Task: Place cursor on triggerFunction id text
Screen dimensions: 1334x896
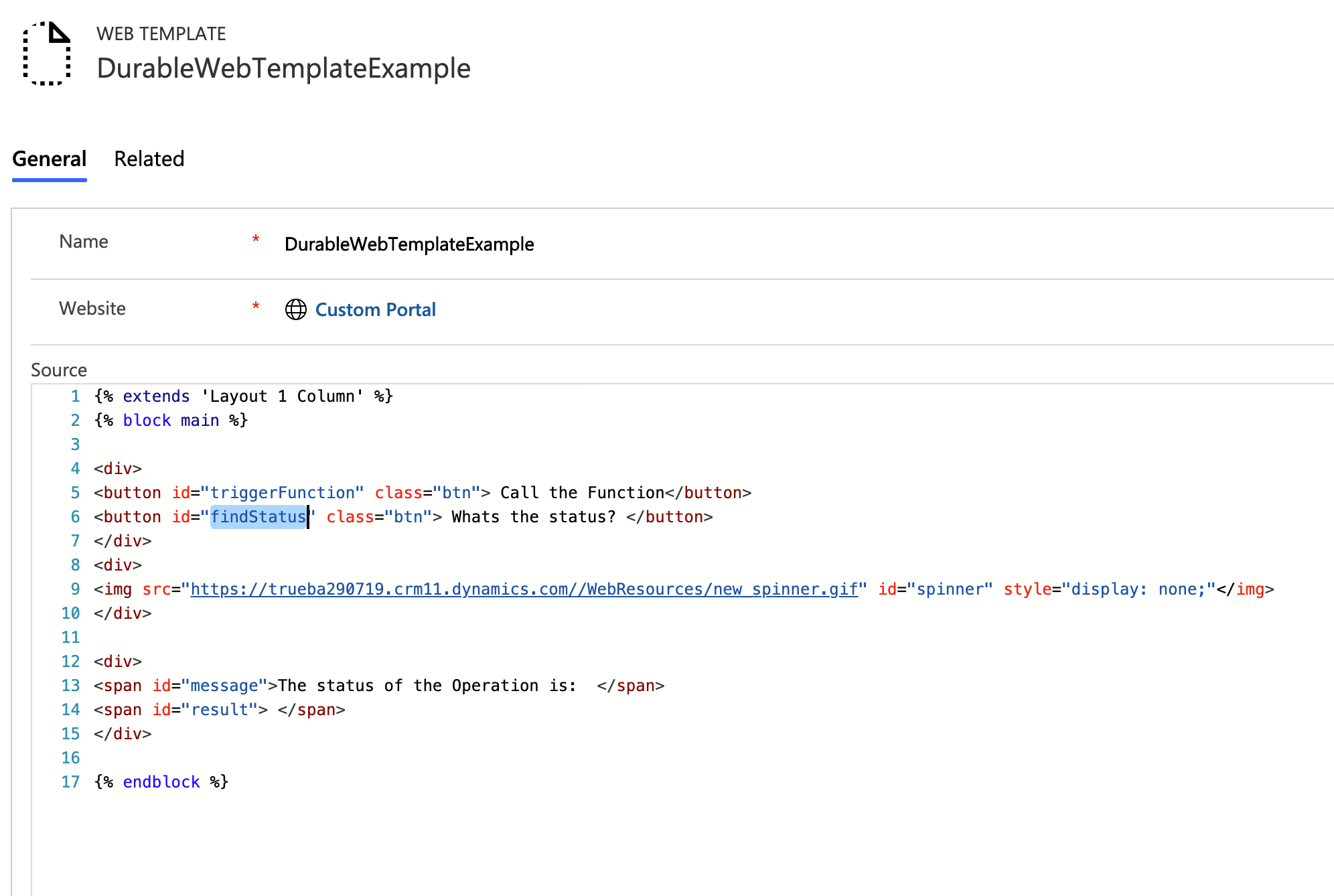Action: click(281, 493)
